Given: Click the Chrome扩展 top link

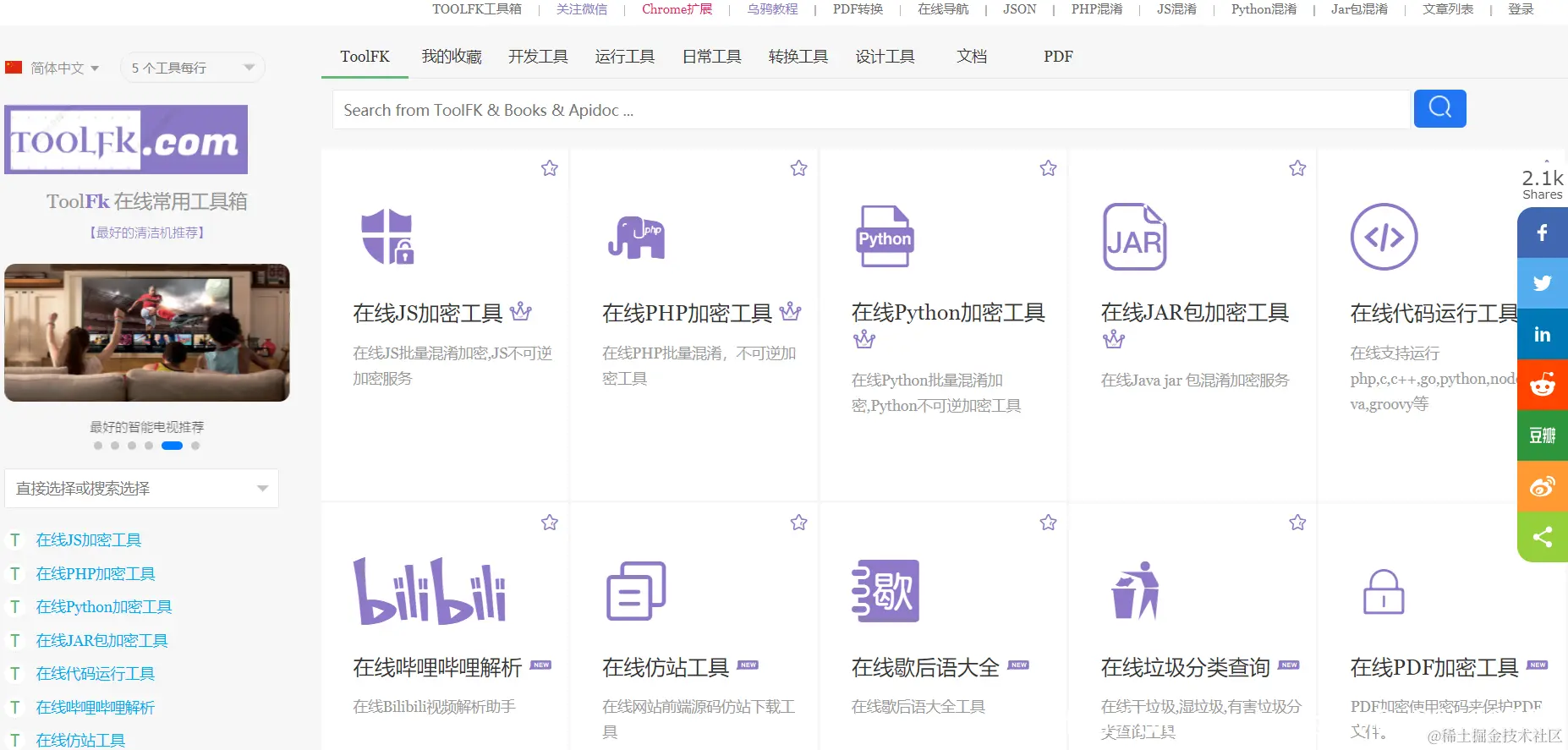Looking at the screenshot, I should tap(677, 9).
